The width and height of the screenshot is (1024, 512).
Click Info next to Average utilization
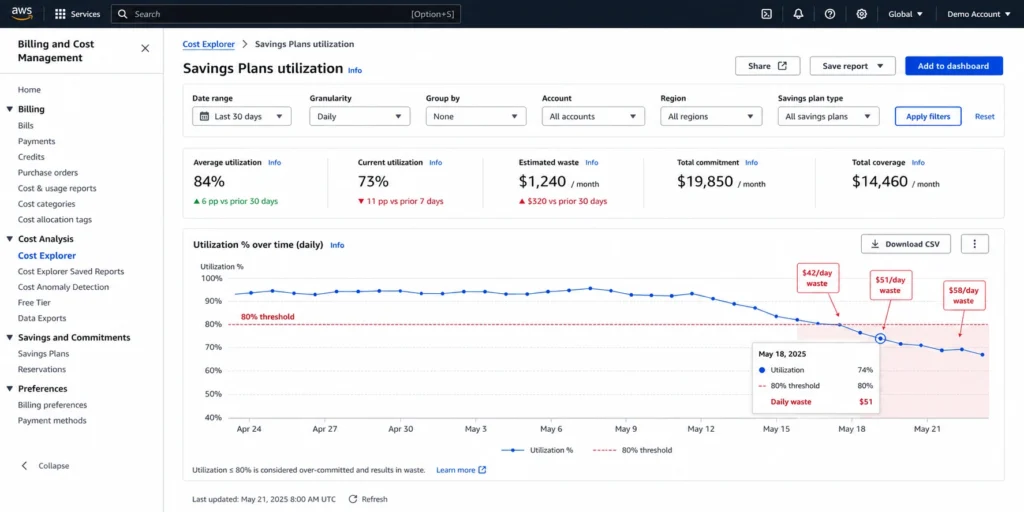(274, 163)
